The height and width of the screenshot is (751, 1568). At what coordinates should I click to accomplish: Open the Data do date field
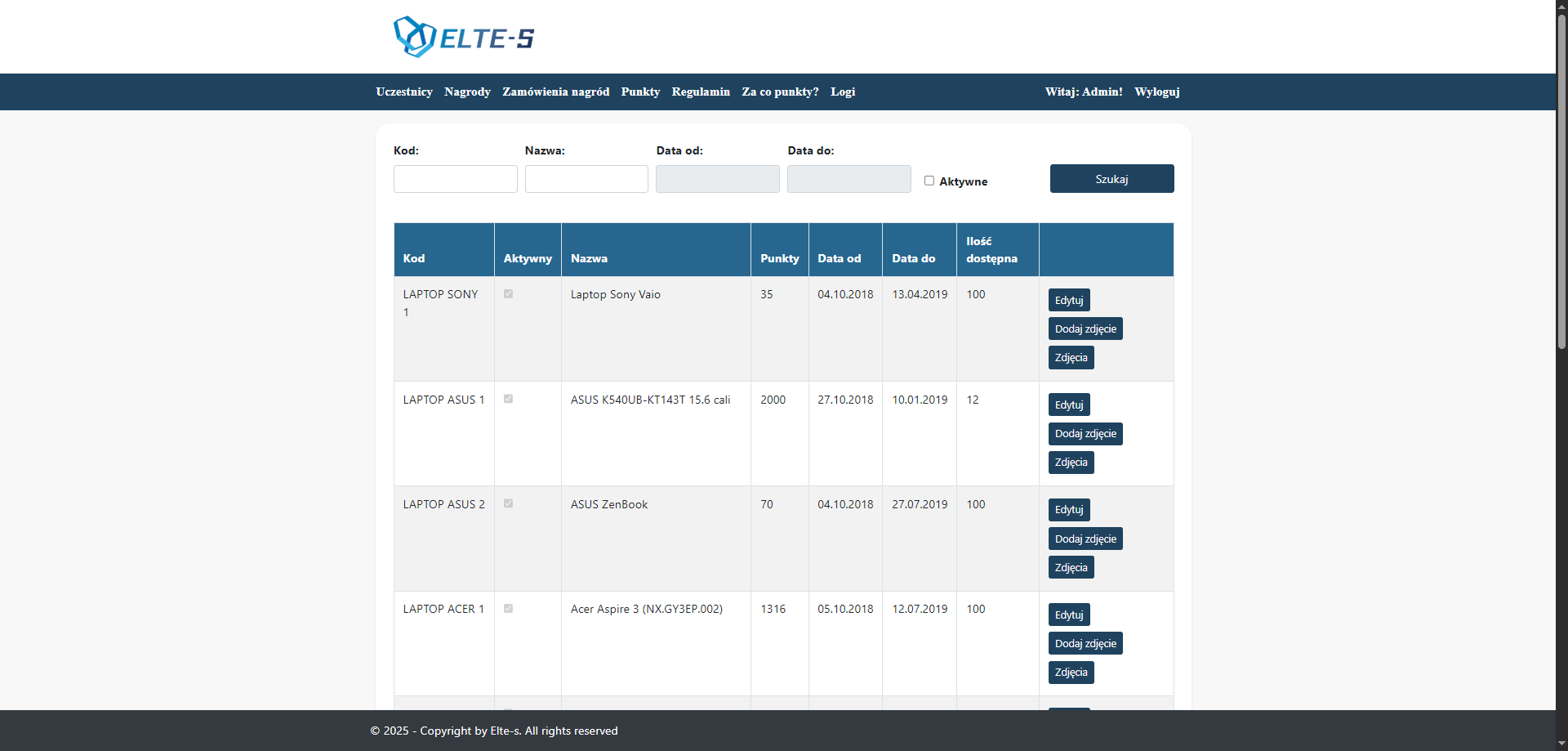tap(849, 179)
